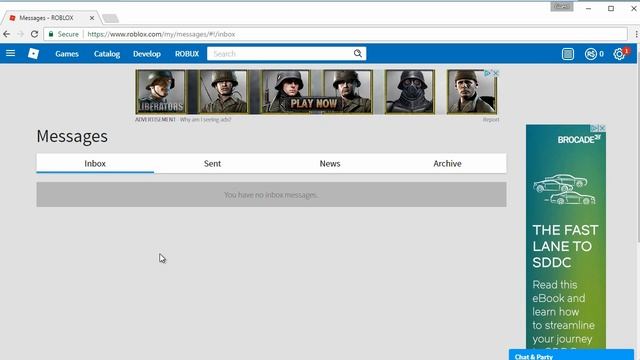Click AdChoices icon on Brocade ad
The image size is (640, 360).
[x=595, y=128]
